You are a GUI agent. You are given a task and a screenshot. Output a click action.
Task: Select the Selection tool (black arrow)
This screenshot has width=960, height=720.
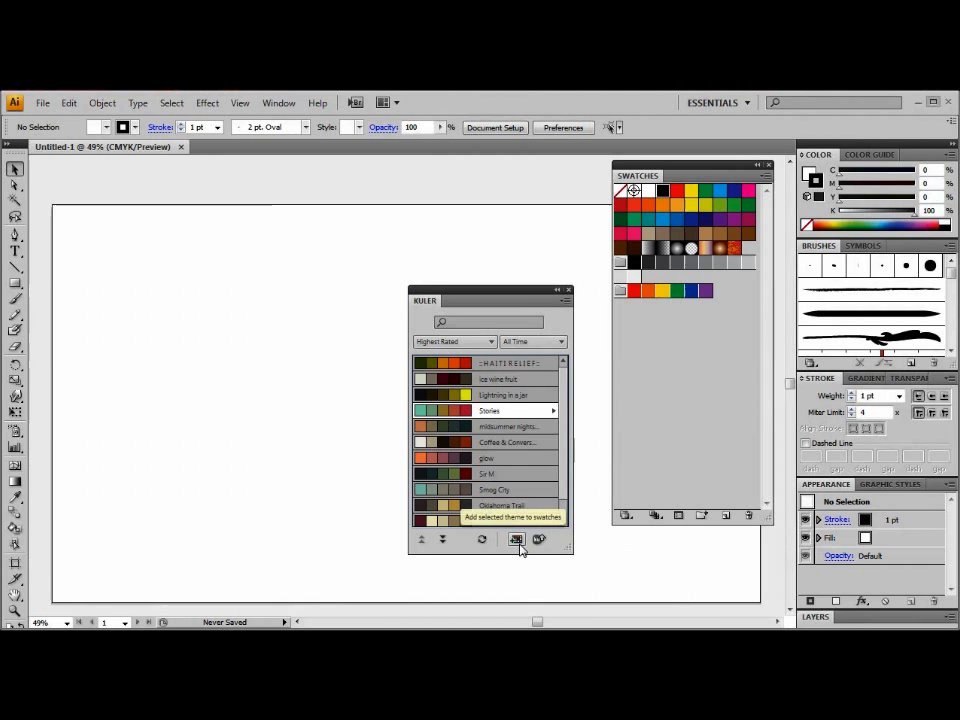[x=15, y=169]
